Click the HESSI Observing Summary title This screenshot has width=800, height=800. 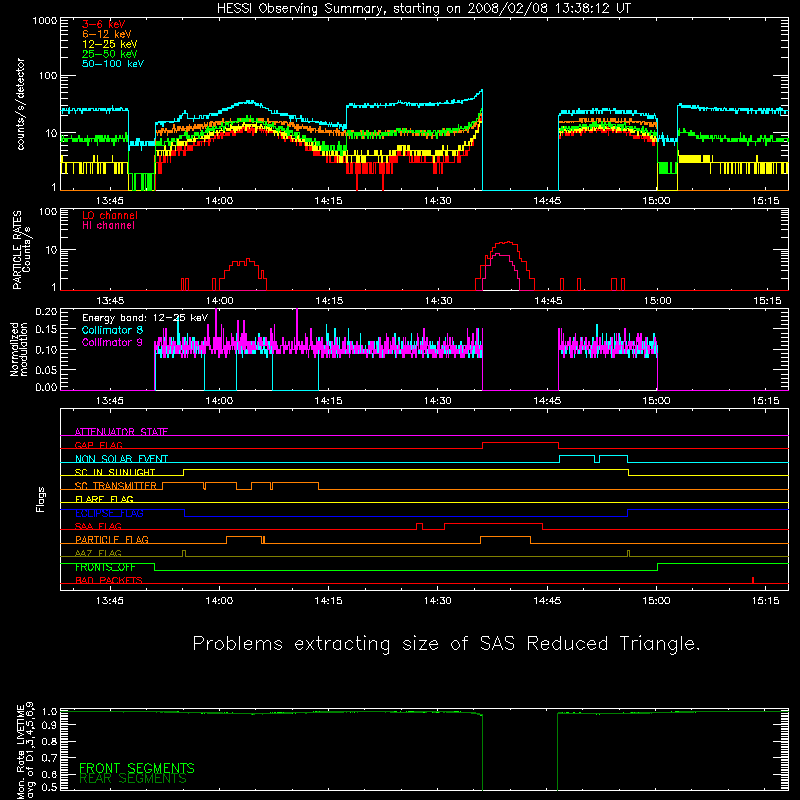click(x=424, y=9)
